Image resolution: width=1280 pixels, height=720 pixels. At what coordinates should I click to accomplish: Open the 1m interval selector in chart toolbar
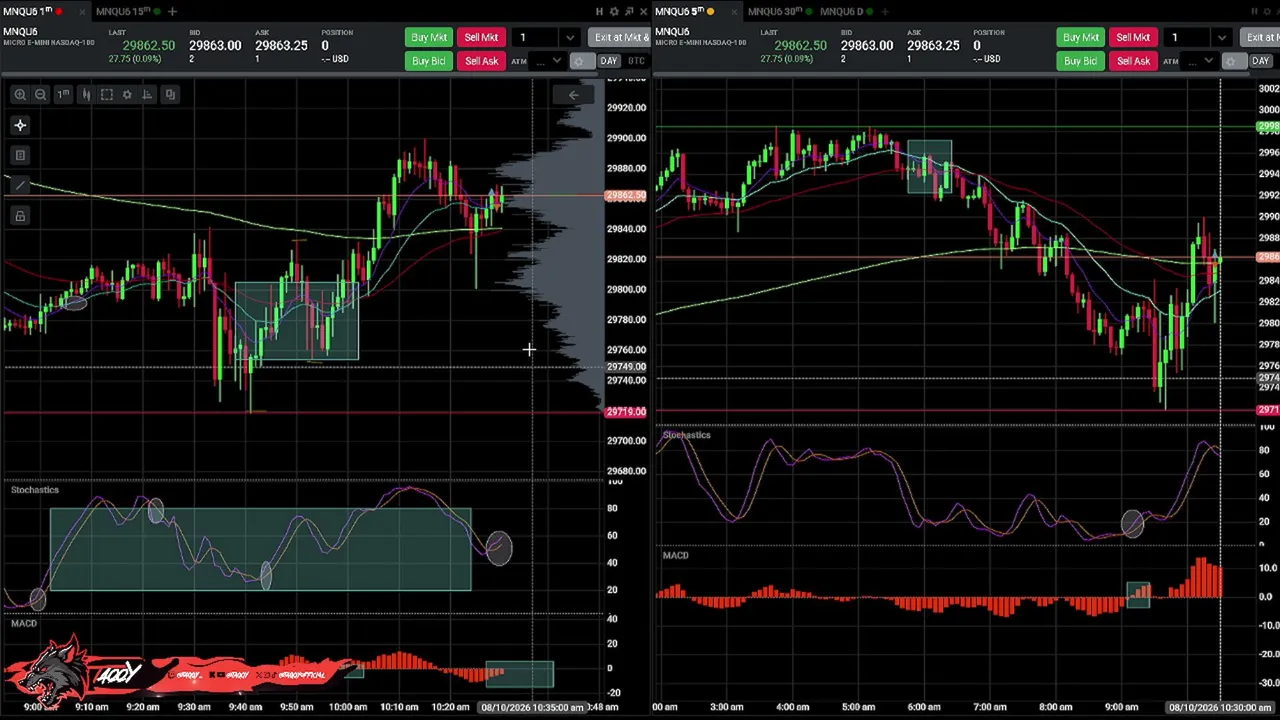point(63,94)
